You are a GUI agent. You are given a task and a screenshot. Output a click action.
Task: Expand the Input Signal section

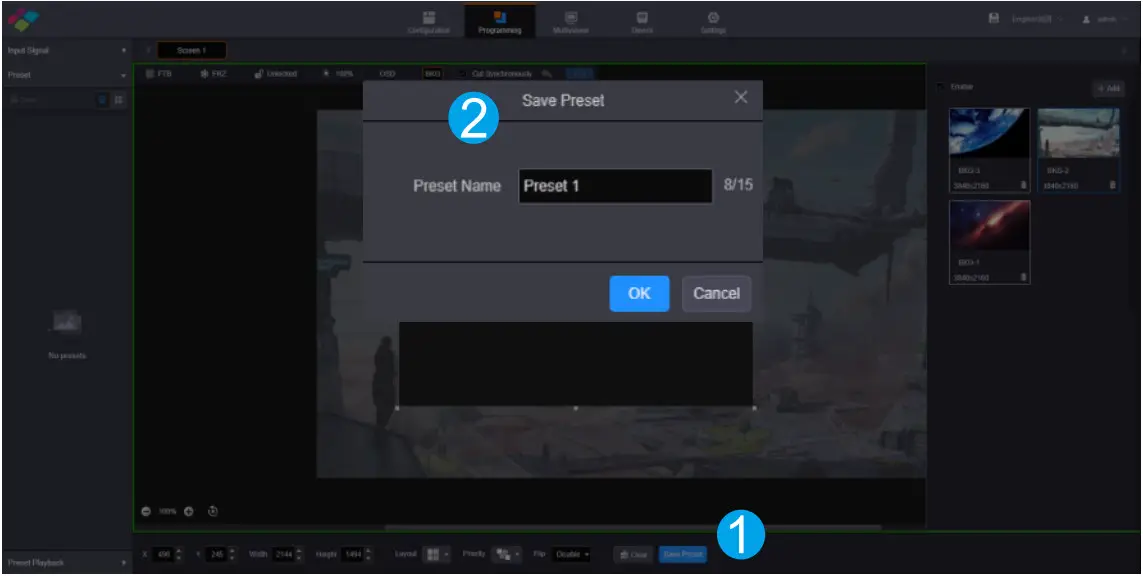(x=66, y=51)
